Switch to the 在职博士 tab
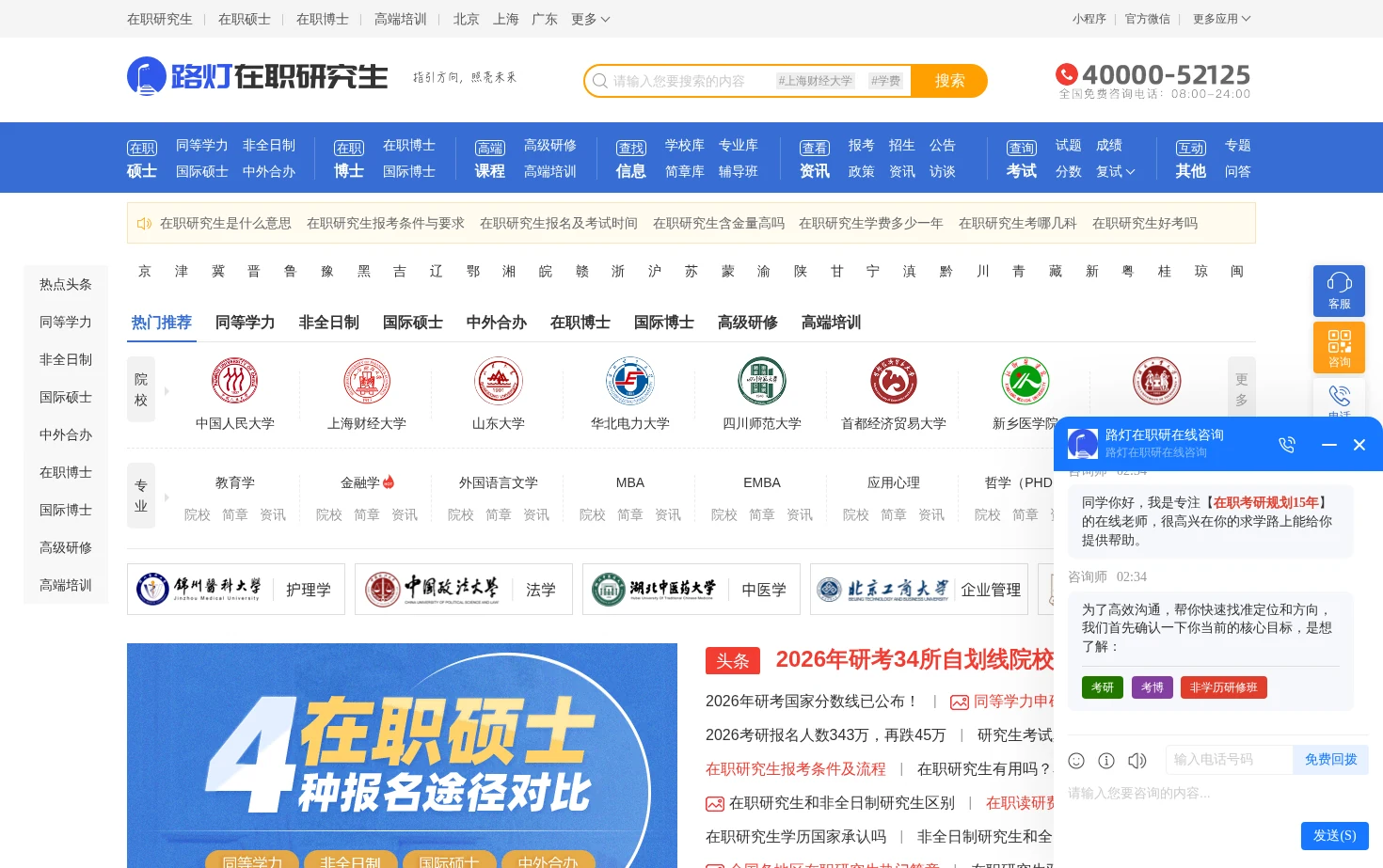This screenshot has height=868, width=1383. coord(580,323)
